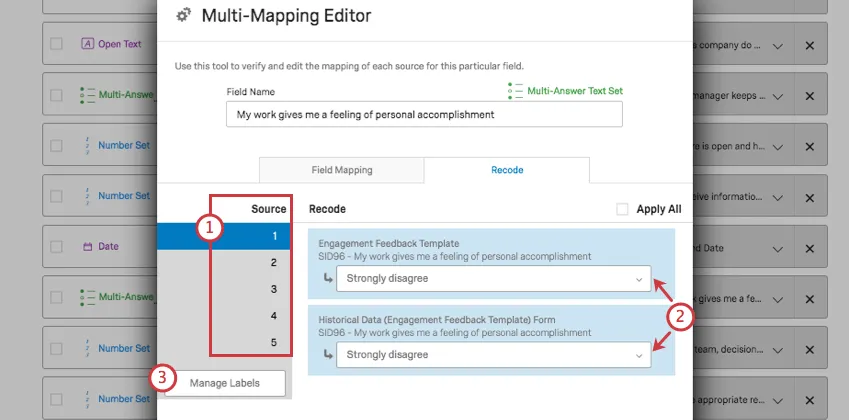849x420 pixels.
Task: Select the checkbox next to the Date row
Action: pos(56,246)
